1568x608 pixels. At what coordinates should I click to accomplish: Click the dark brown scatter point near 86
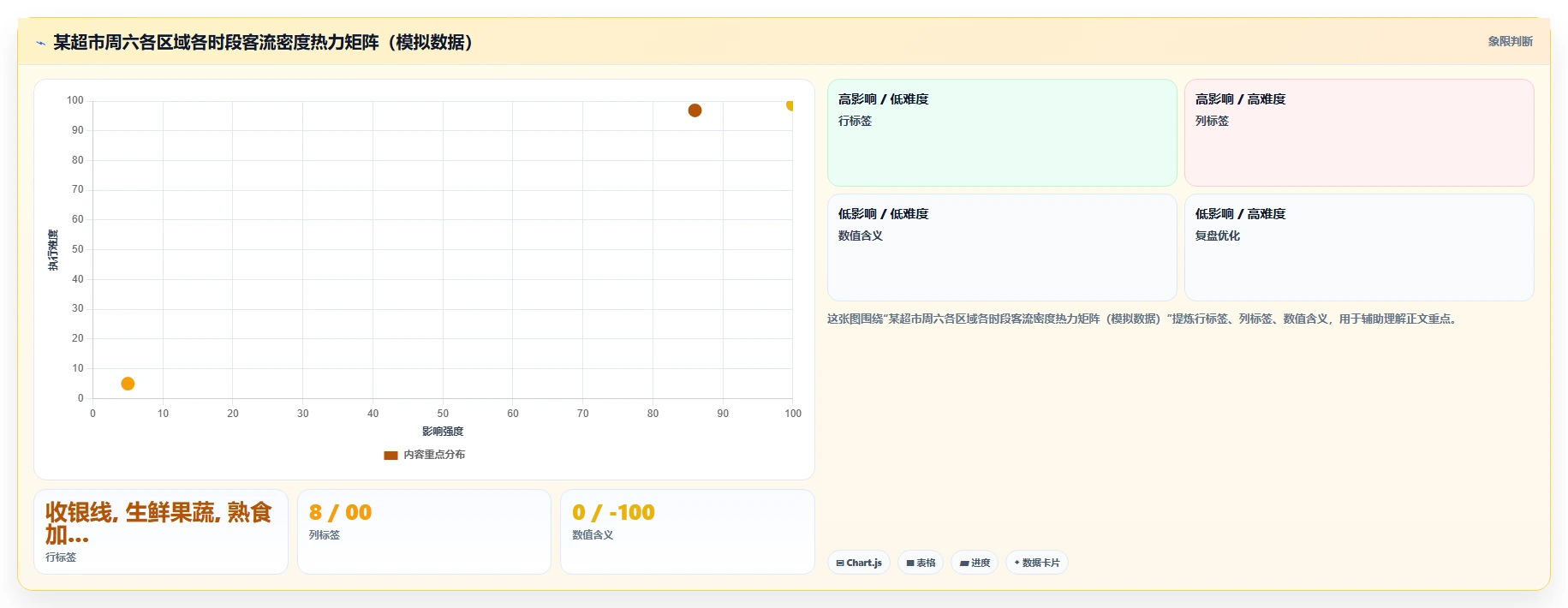coord(695,110)
